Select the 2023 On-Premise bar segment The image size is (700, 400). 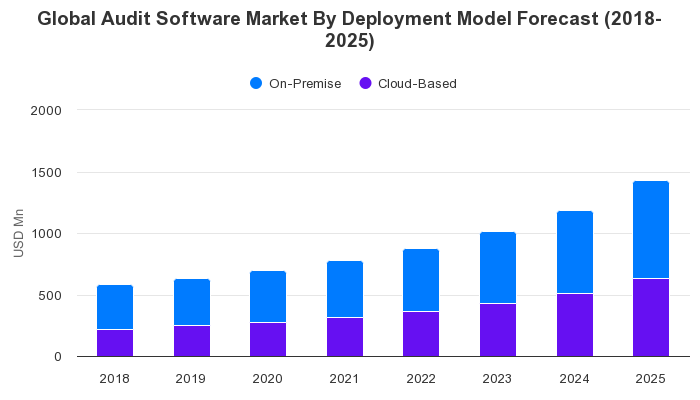point(498,268)
